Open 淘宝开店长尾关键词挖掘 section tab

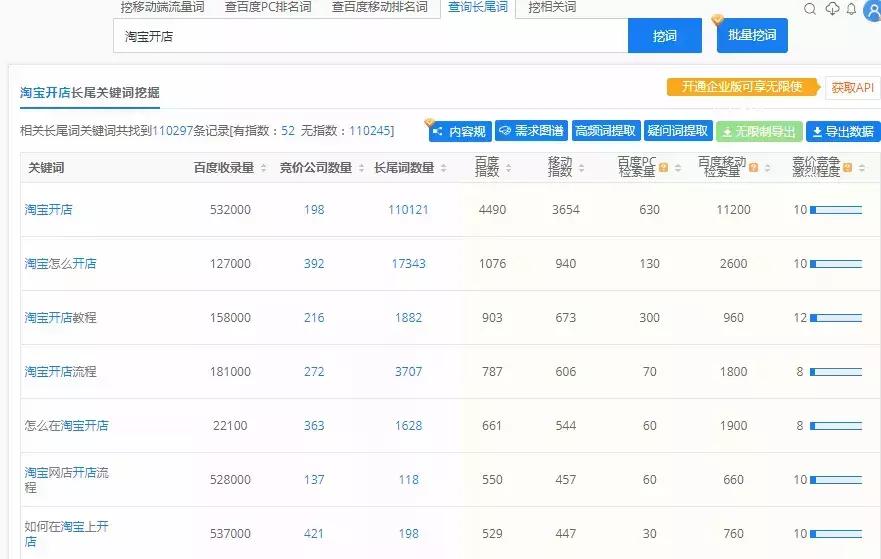90,93
